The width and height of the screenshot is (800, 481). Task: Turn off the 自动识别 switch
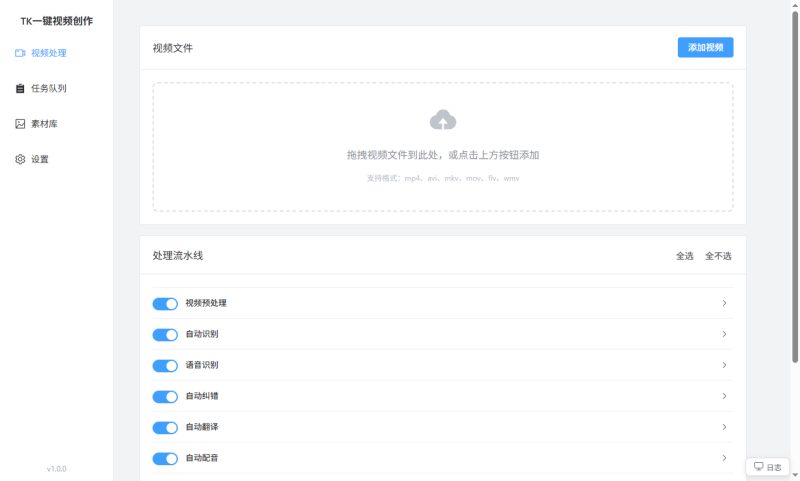(165, 334)
